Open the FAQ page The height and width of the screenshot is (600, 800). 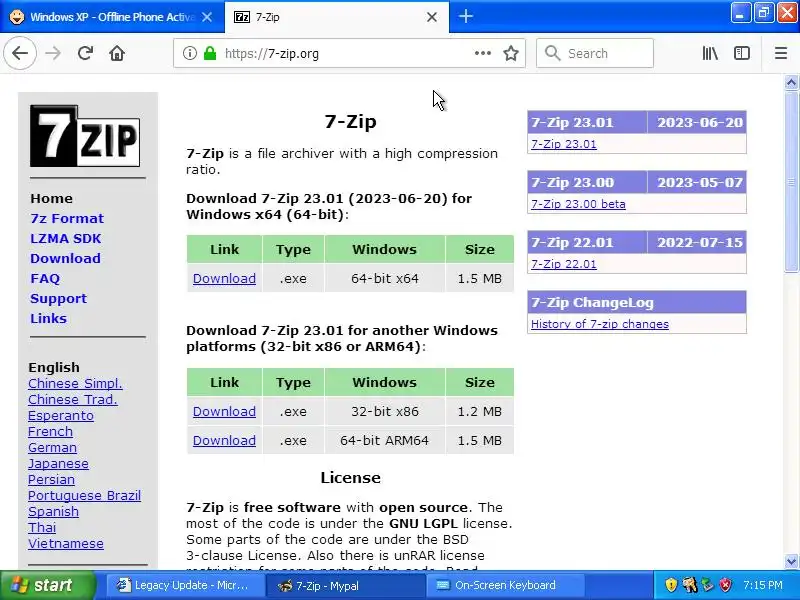pyautogui.click(x=45, y=279)
